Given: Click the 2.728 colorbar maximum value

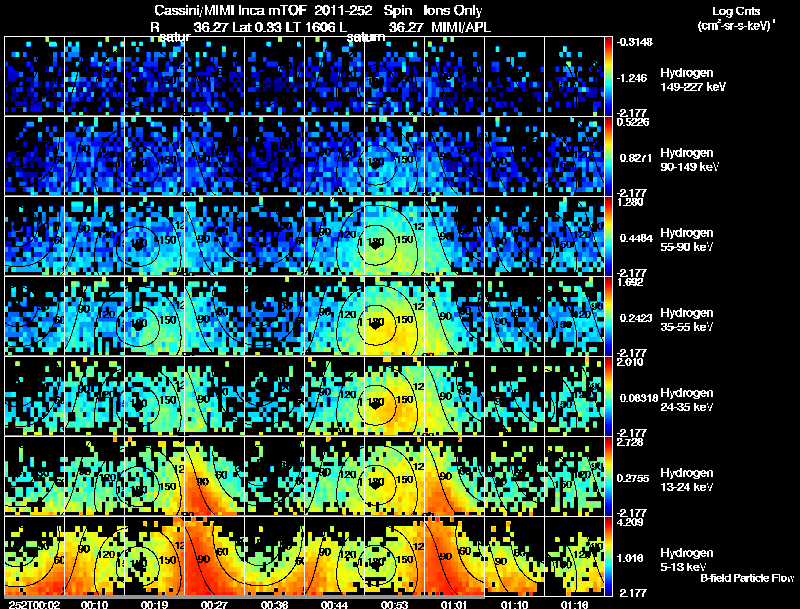Looking at the screenshot, I should pyautogui.click(x=630, y=442).
